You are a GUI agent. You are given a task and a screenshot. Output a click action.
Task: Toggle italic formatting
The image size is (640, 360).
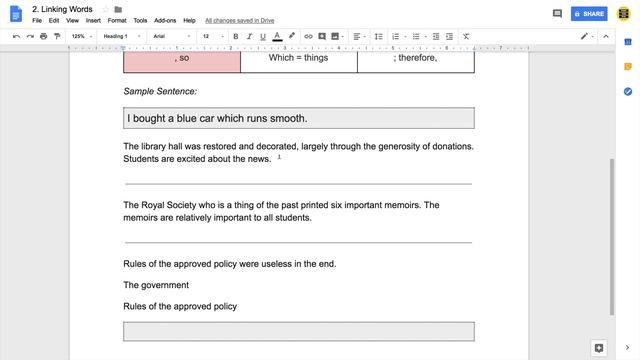click(x=249, y=36)
